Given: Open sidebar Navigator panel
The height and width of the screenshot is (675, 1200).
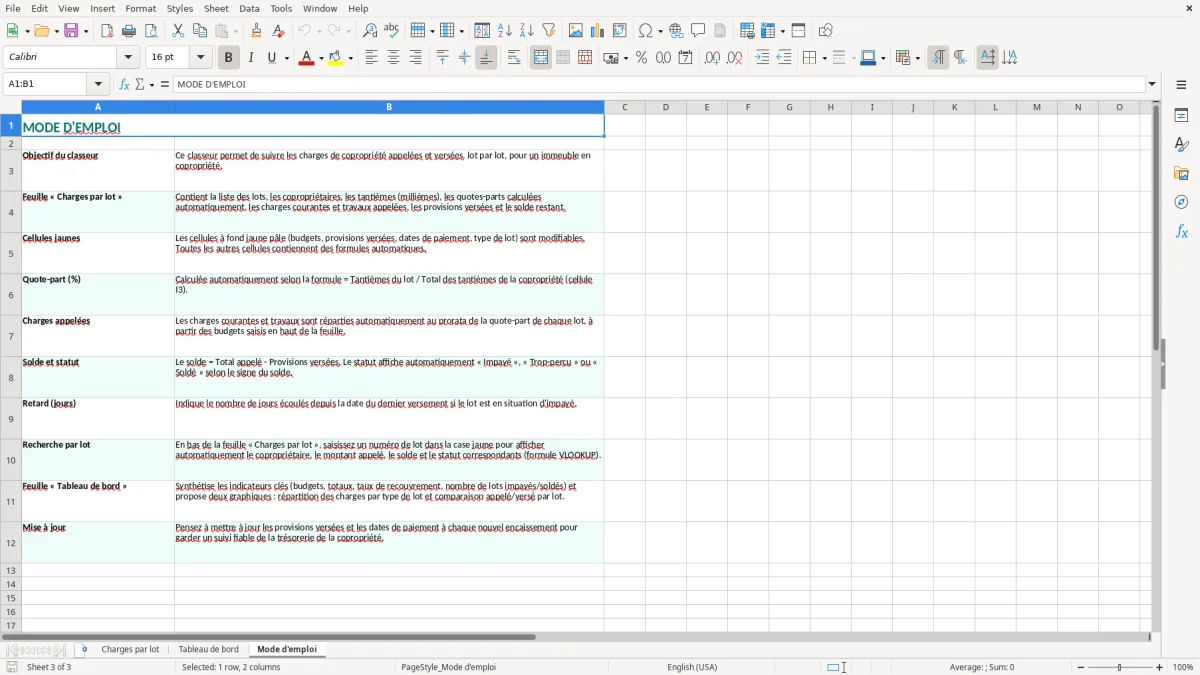Looking at the screenshot, I should pyautogui.click(x=1181, y=202).
